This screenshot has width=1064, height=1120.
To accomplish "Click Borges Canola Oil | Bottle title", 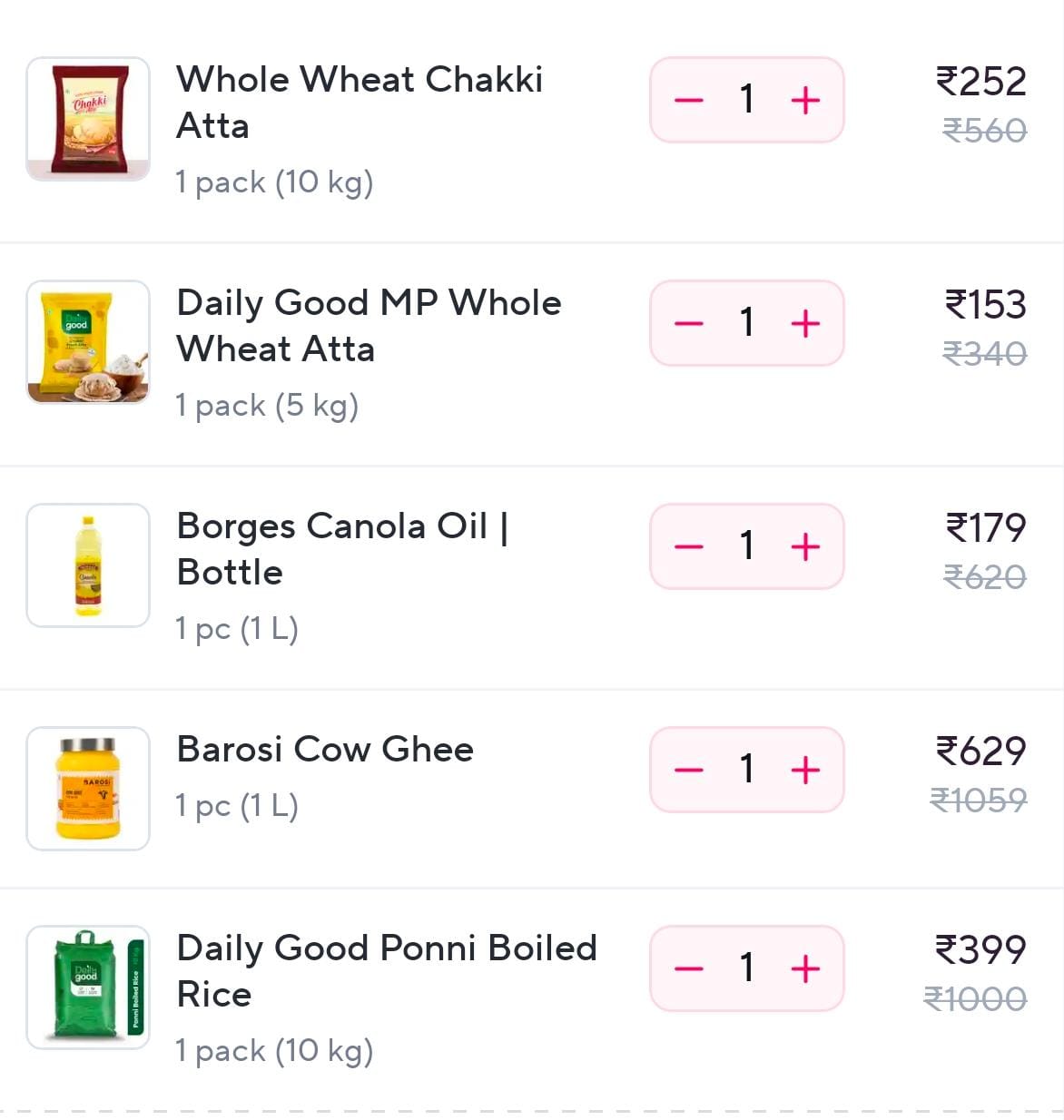I will coord(342,548).
